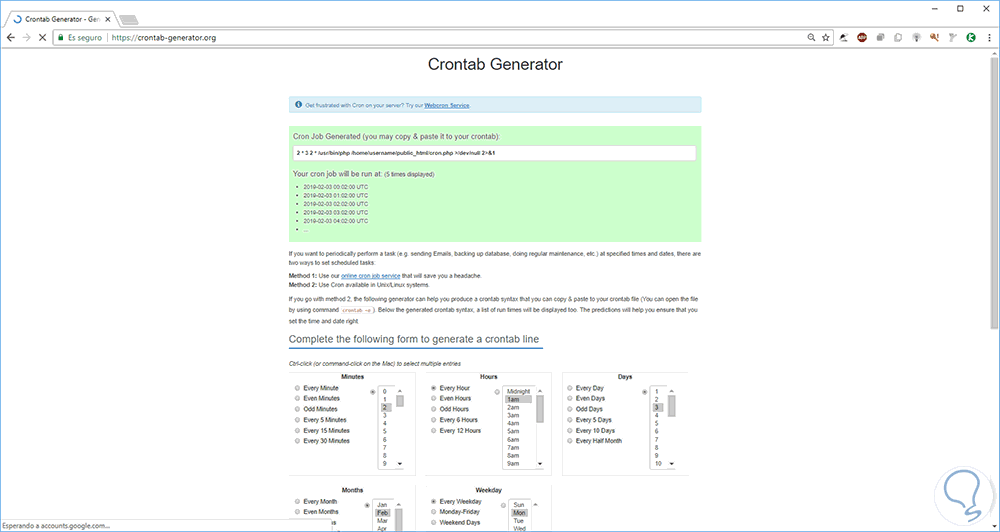Screen dimensions: 1000x532
Task: Click up arrow of Days list
Action: click(672, 391)
